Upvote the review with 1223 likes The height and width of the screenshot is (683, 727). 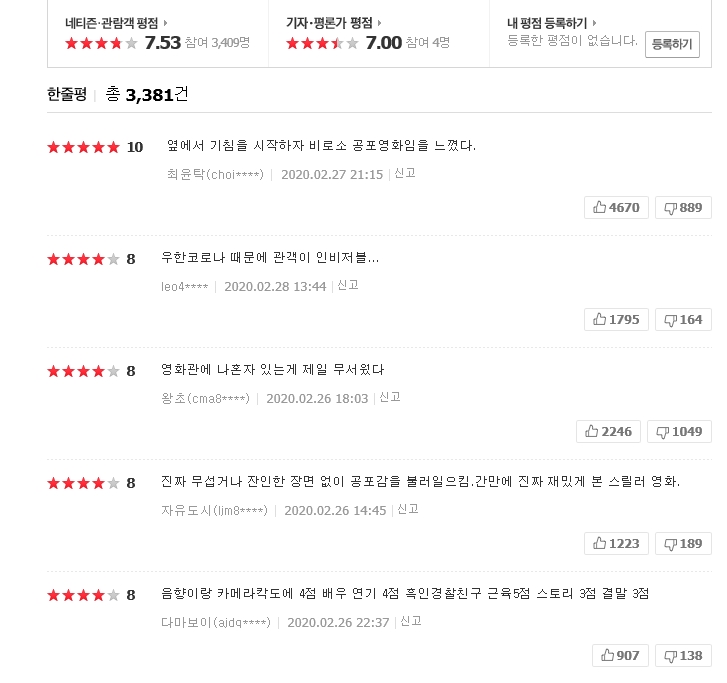pos(617,544)
